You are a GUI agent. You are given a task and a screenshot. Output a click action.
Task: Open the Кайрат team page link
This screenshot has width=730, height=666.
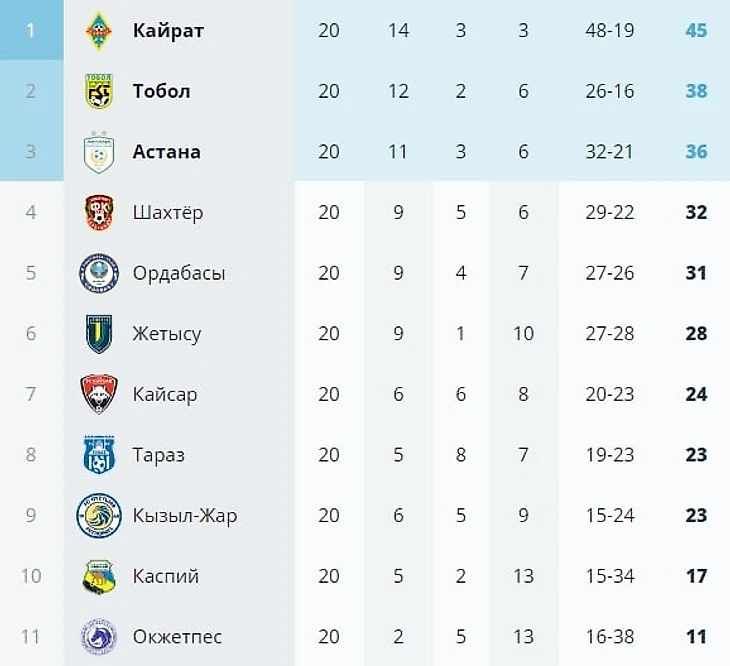click(x=168, y=31)
